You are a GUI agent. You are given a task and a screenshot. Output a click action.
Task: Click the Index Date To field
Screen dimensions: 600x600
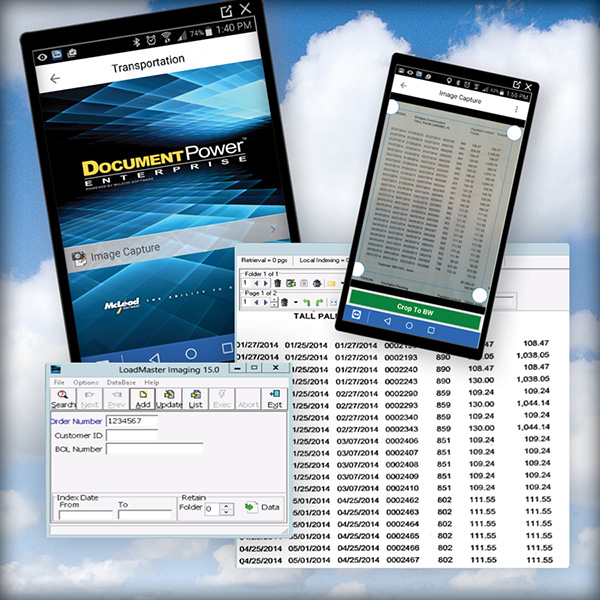pyautogui.click(x=145, y=515)
